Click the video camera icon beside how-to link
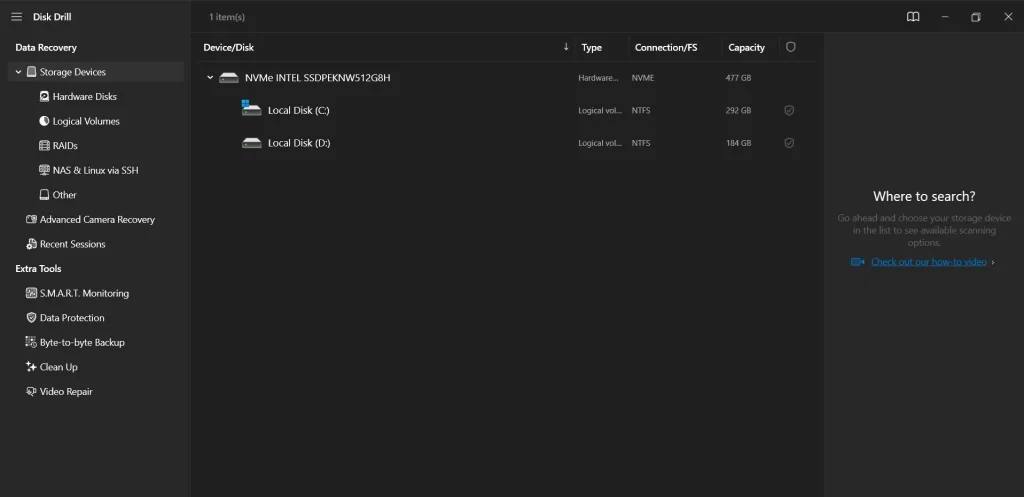This screenshot has width=1024, height=497. tap(857, 262)
